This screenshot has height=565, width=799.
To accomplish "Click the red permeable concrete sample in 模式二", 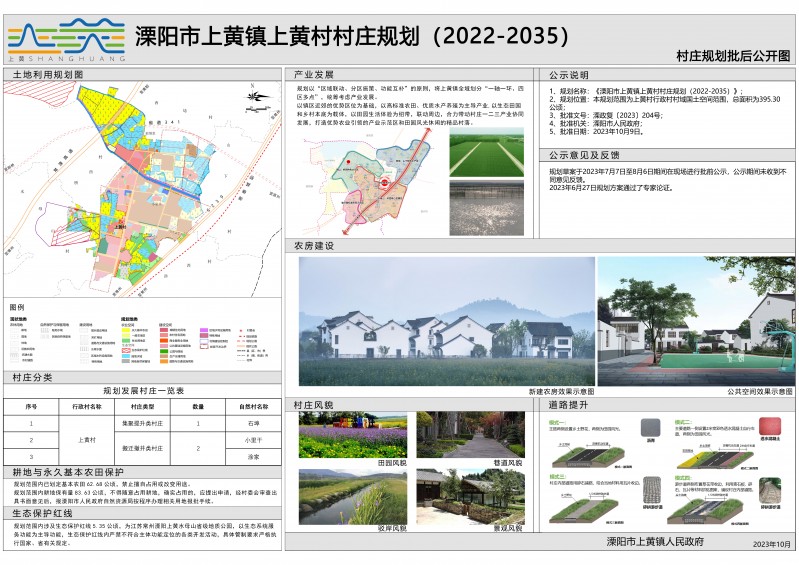I will pyautogui.click(x=770, y=426).
